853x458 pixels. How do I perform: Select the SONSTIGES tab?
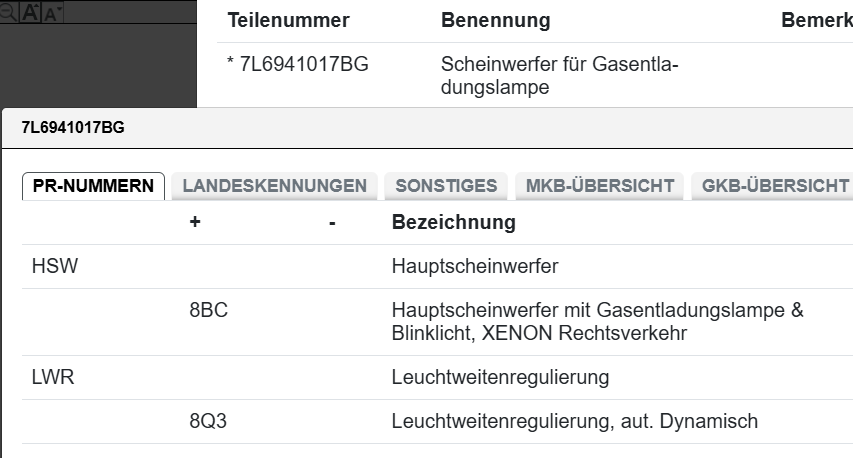point(446,186)
